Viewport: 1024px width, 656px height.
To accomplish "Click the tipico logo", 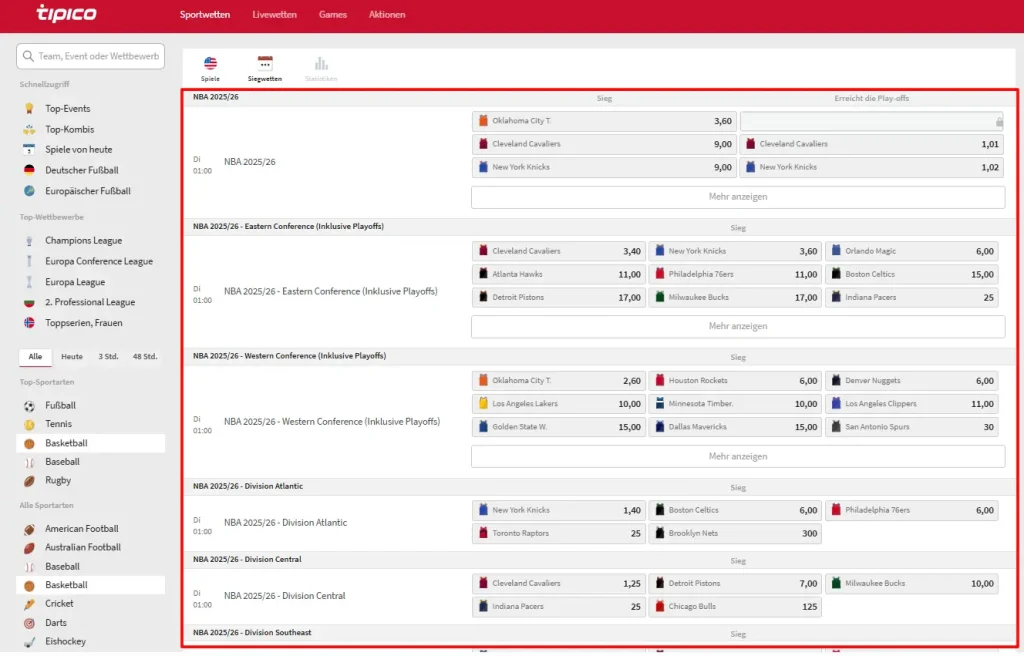I will coord(66,13).
